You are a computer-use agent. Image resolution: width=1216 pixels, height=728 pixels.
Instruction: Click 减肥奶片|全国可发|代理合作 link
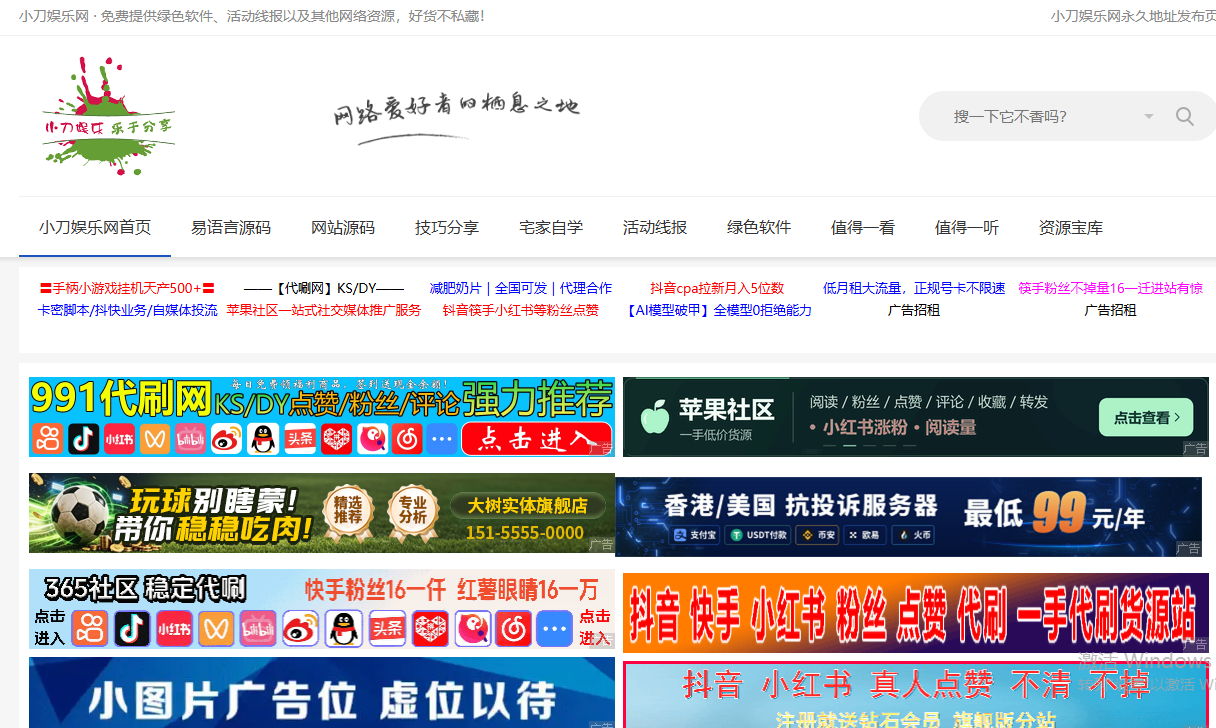click(520, 288)
